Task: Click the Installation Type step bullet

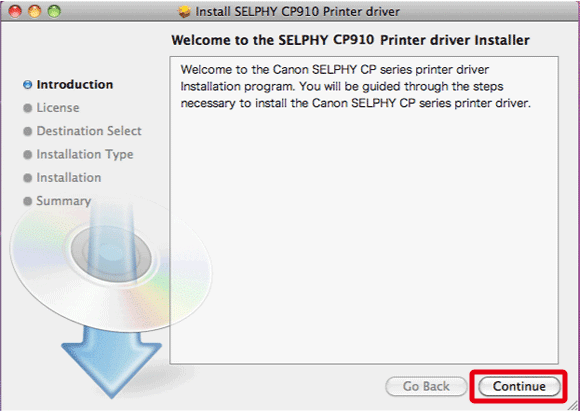Action: pyautogui.click(x=28, y=155)
